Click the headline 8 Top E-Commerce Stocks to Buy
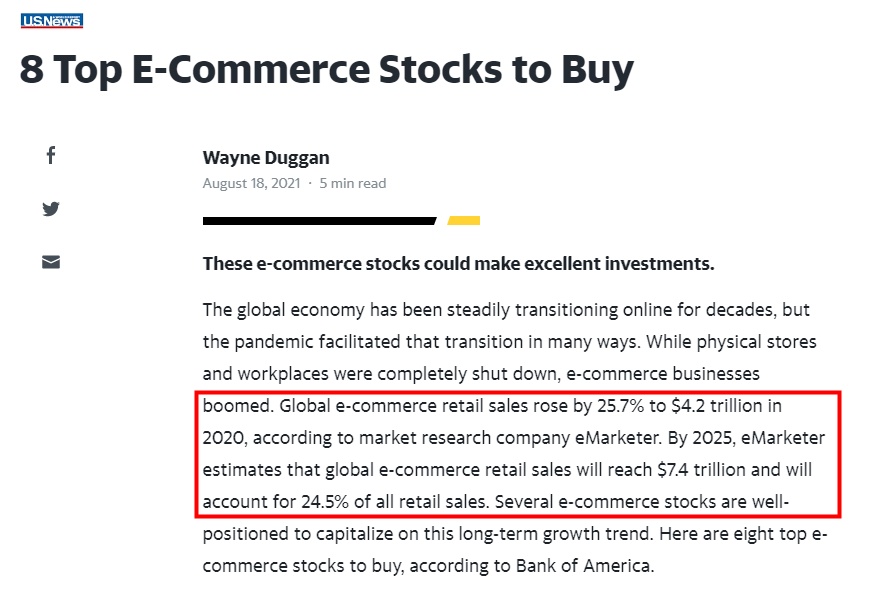The width and height of the screenshot is (873, 591). point(327,70)
